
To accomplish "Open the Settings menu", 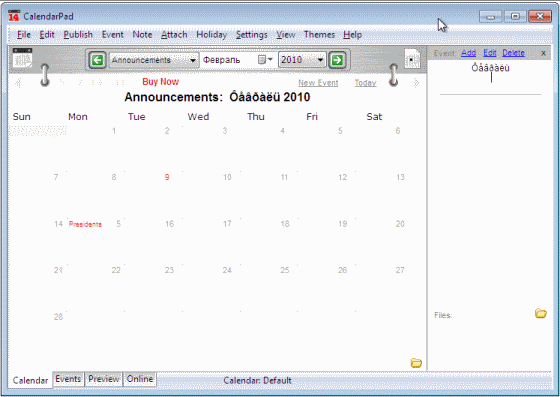I will point(251,35).
